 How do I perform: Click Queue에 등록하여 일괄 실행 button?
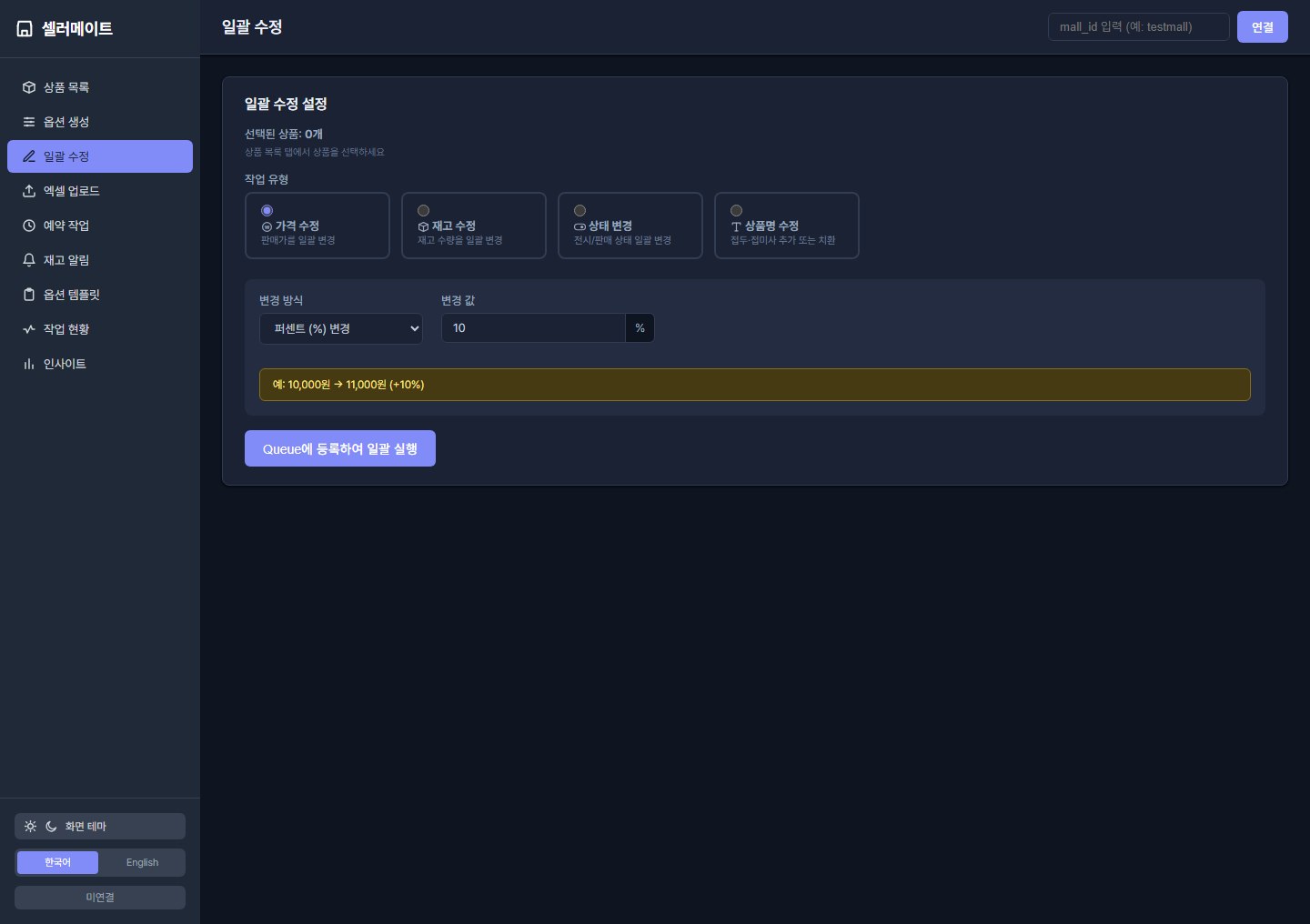click(x=340, y=448)
